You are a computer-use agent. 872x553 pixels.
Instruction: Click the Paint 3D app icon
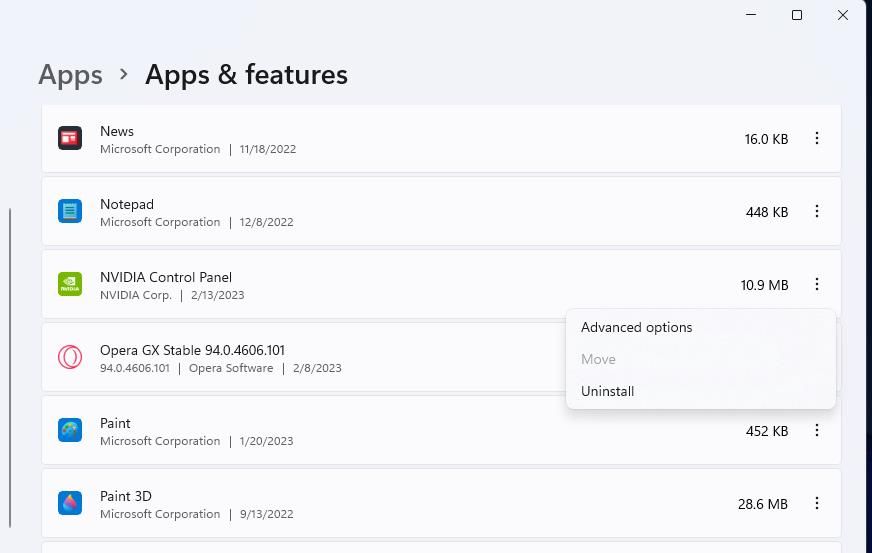point(69,503)
